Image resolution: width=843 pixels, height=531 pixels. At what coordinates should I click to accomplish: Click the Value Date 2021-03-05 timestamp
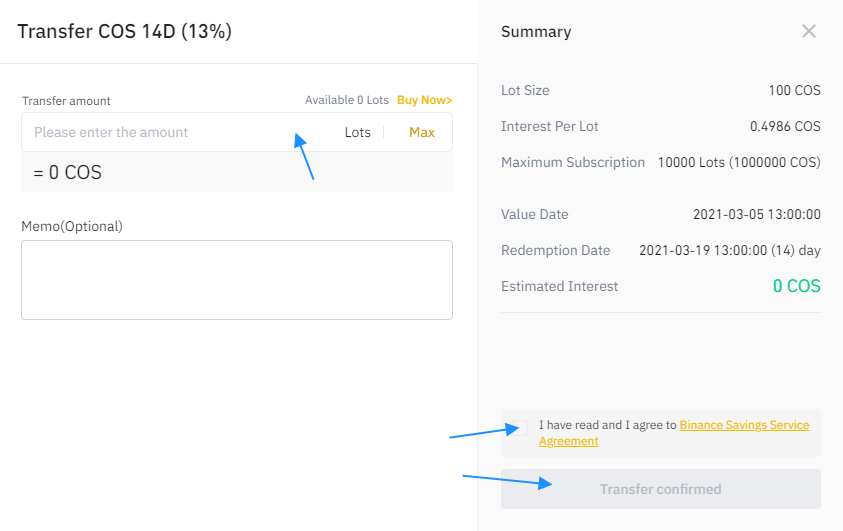[x=756, y=214]
